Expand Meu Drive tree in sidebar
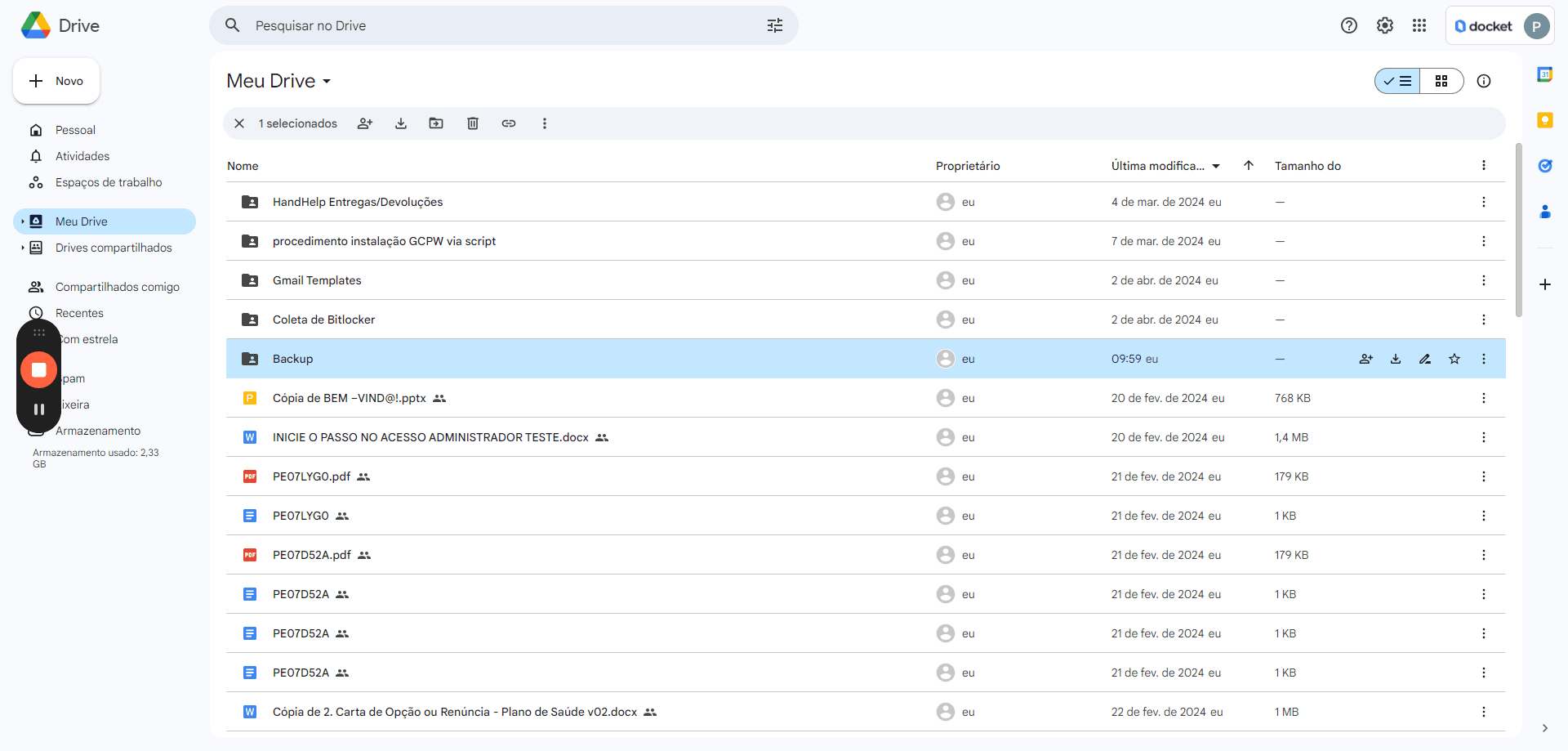Viewport: 1568px width, 751px height. [22, 221]
